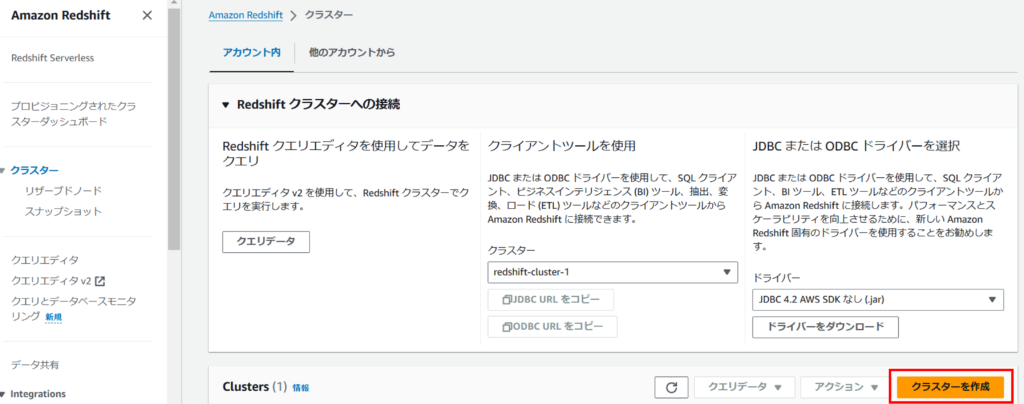Image resolution: width=1024 pixels, height=404 pixels.
Task: Switch to 他のアカウントから tab
Action: tap(352, 52)
